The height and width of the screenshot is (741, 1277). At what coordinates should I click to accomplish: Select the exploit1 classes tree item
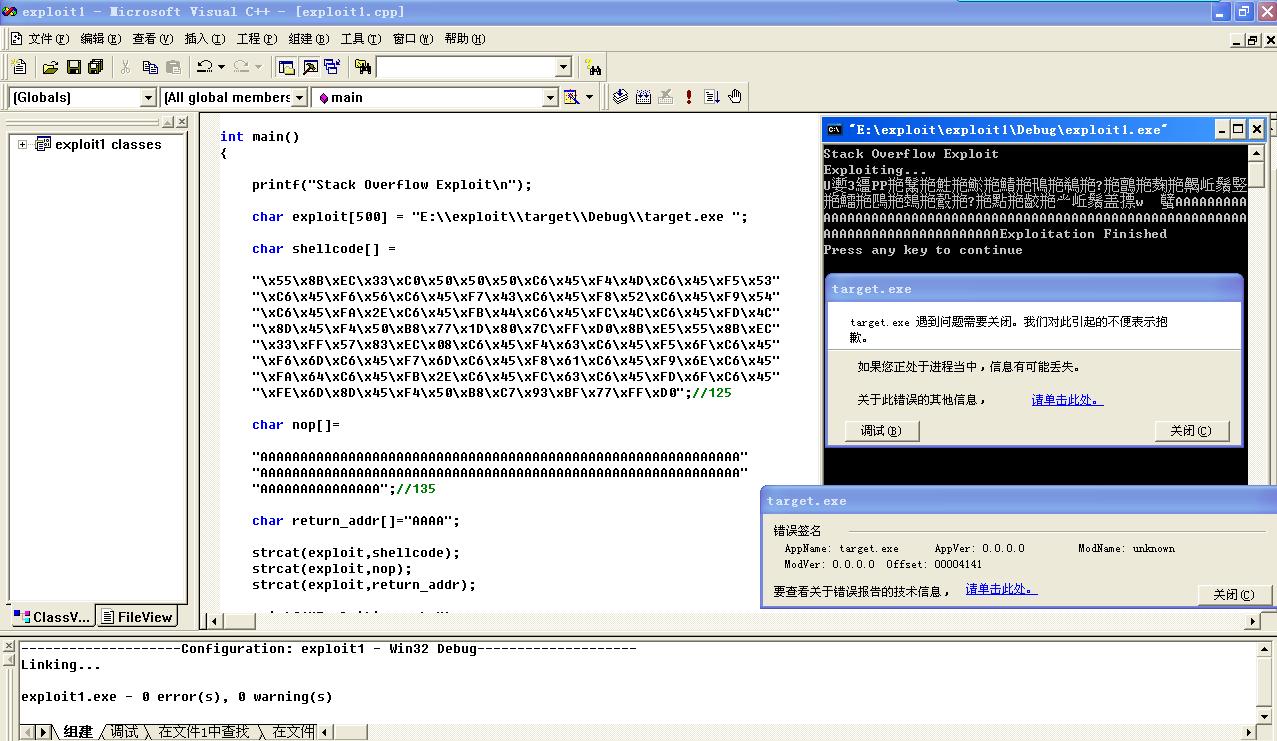(108, 144)
